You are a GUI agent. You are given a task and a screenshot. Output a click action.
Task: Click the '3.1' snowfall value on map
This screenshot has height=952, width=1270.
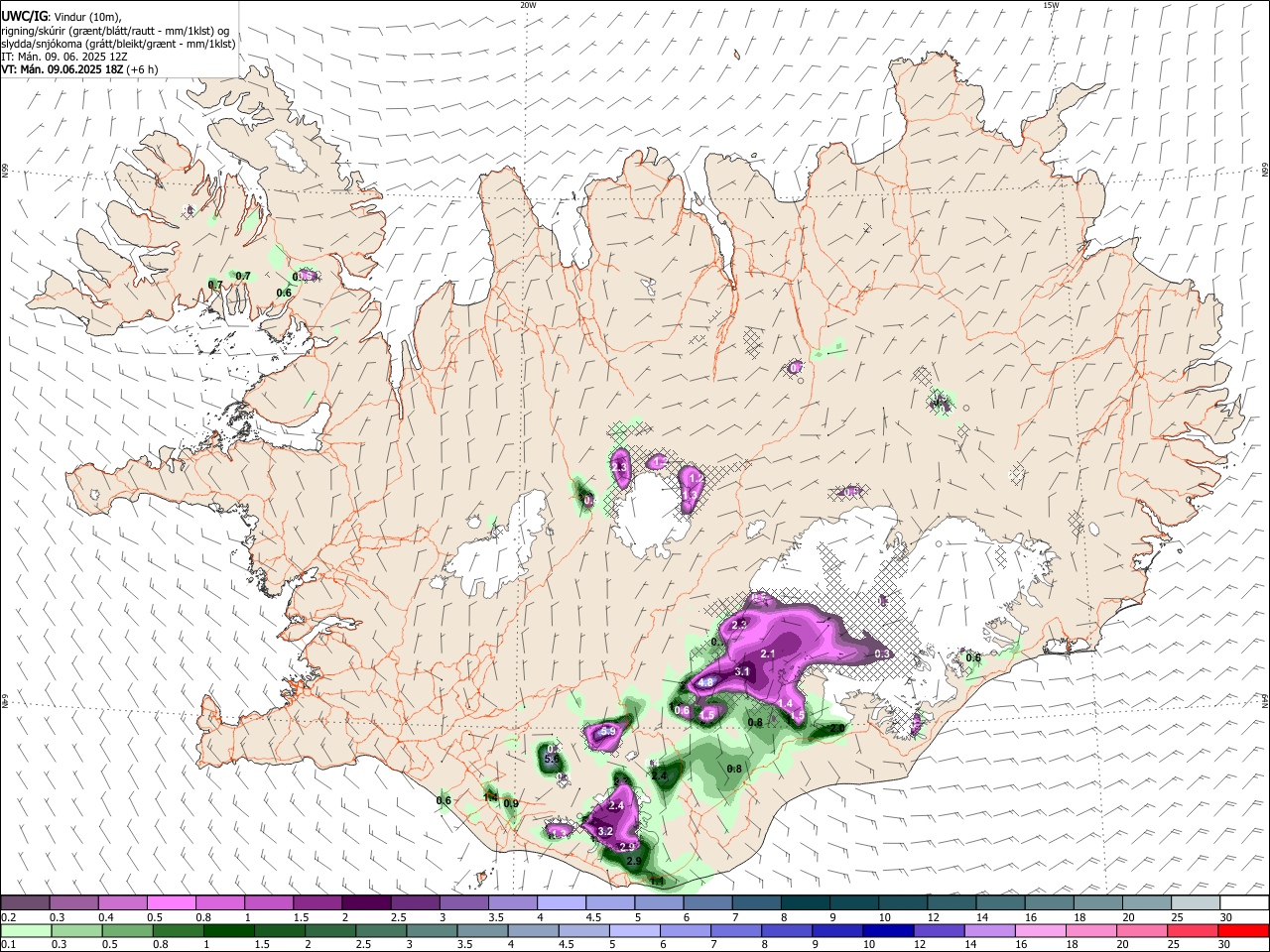coord(741,672)
